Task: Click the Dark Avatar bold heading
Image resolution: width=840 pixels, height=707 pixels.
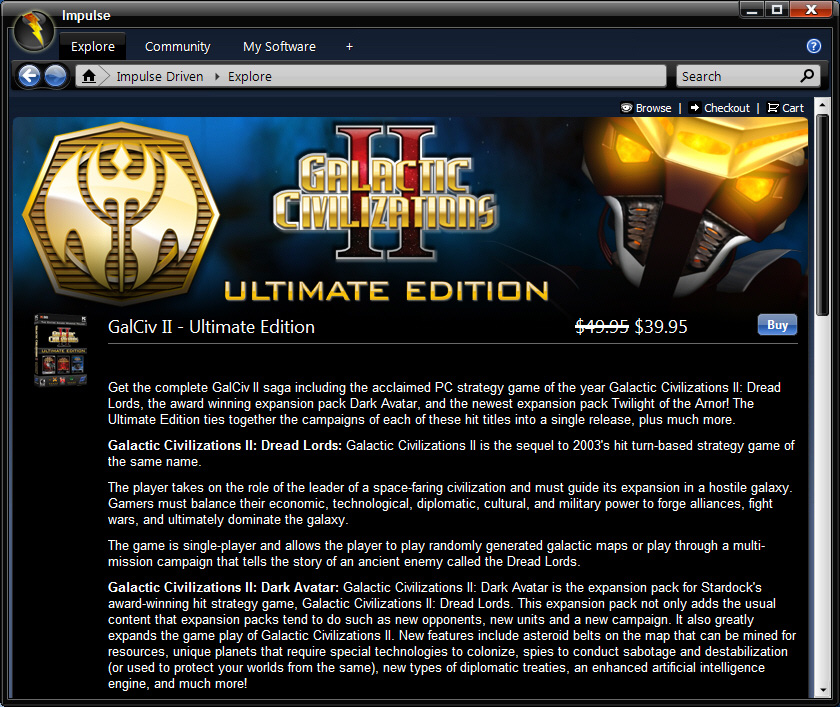Action: tap(223, 588)
